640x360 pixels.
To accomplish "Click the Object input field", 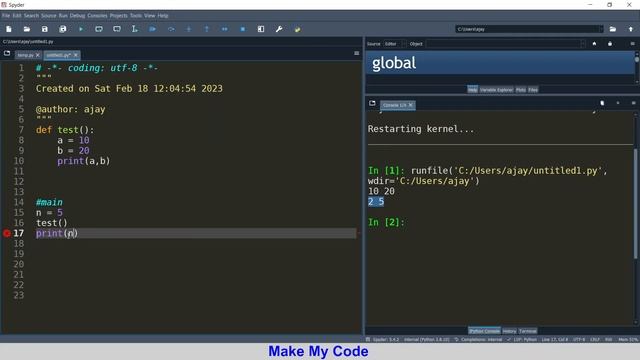I will click(503, 44).
